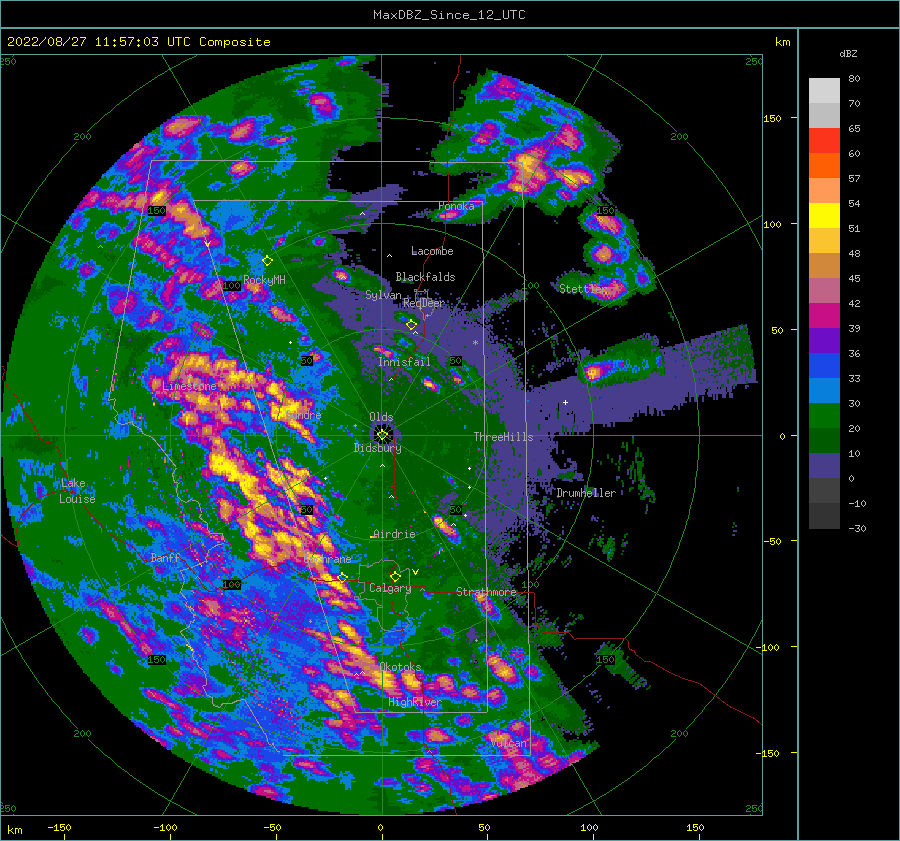Click the dBZ legend heading
Screen dimensions: 900x841
point(848,53)
